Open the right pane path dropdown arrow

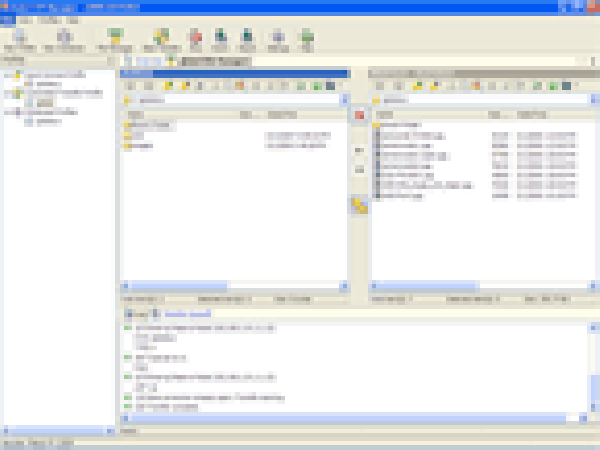593,100
